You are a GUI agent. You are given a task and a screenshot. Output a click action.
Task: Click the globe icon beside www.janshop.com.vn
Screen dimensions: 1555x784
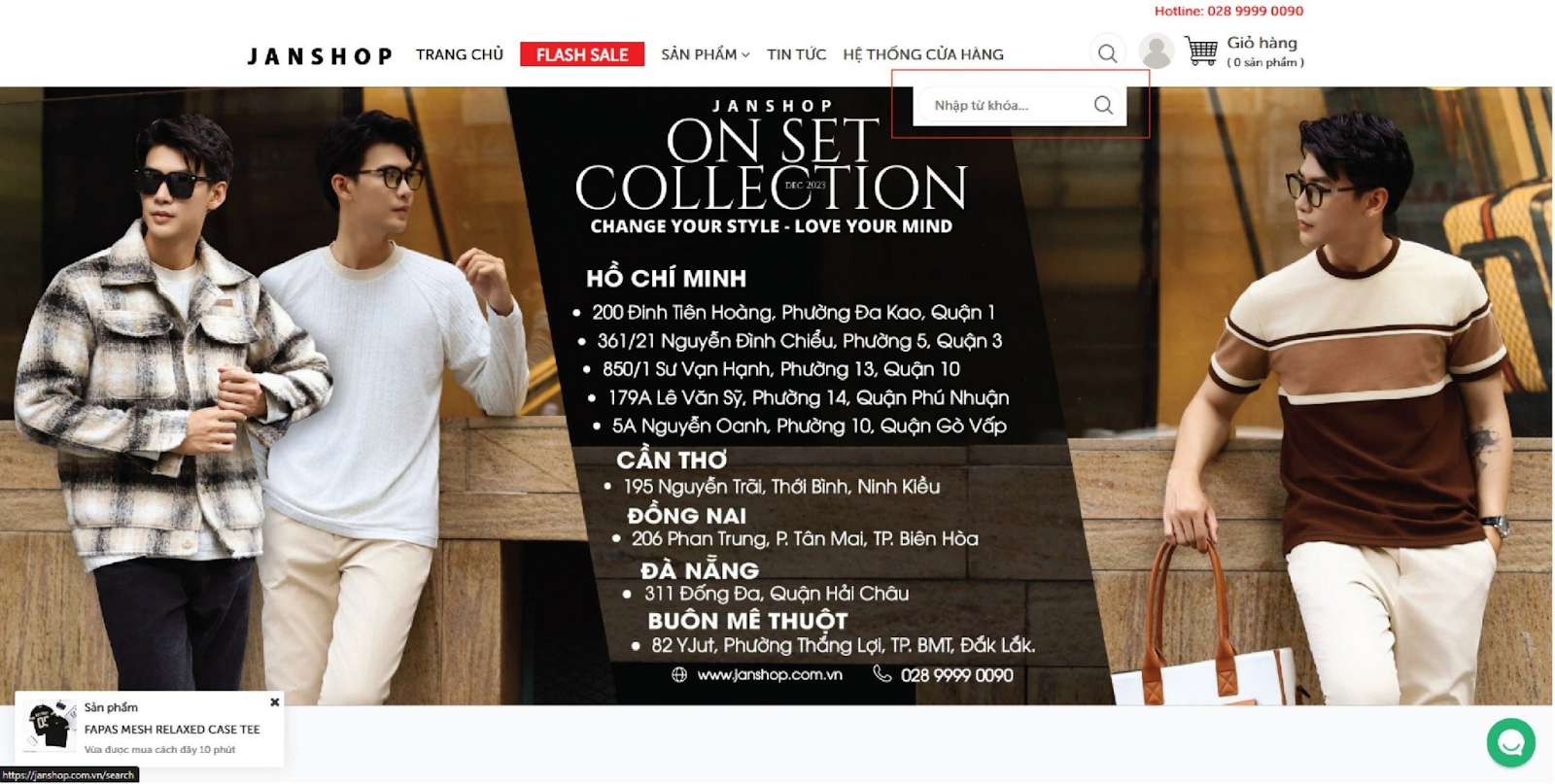679,674
